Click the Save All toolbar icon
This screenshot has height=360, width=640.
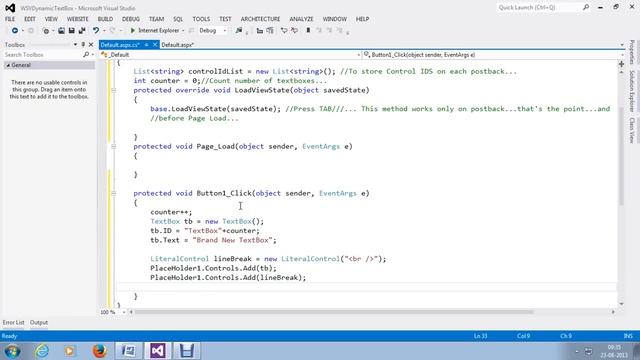pyautogui.click(x=82, y=31)
